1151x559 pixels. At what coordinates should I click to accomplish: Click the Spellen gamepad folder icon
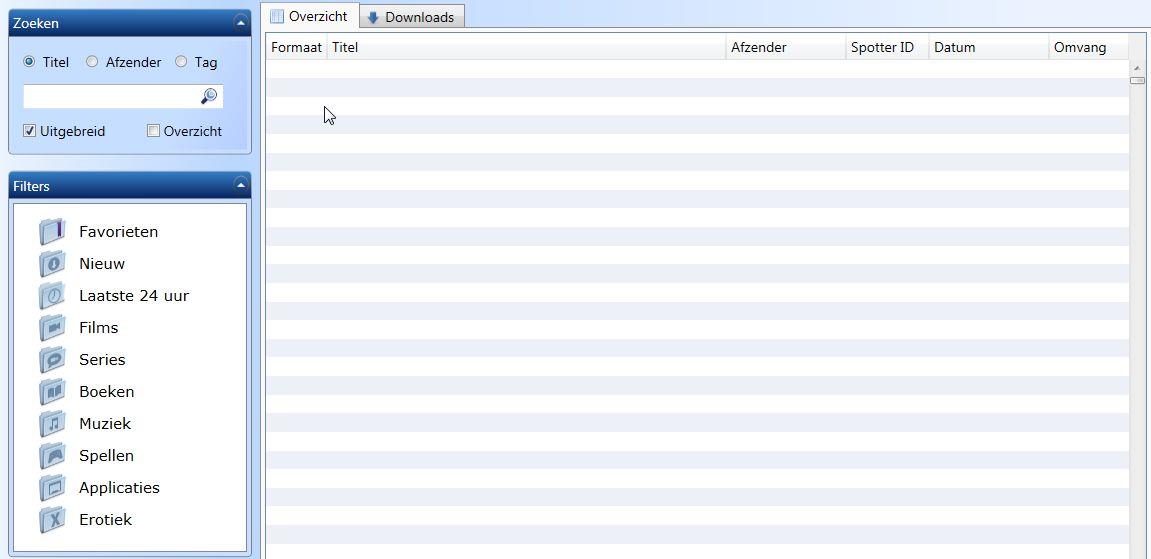(52, 456)
